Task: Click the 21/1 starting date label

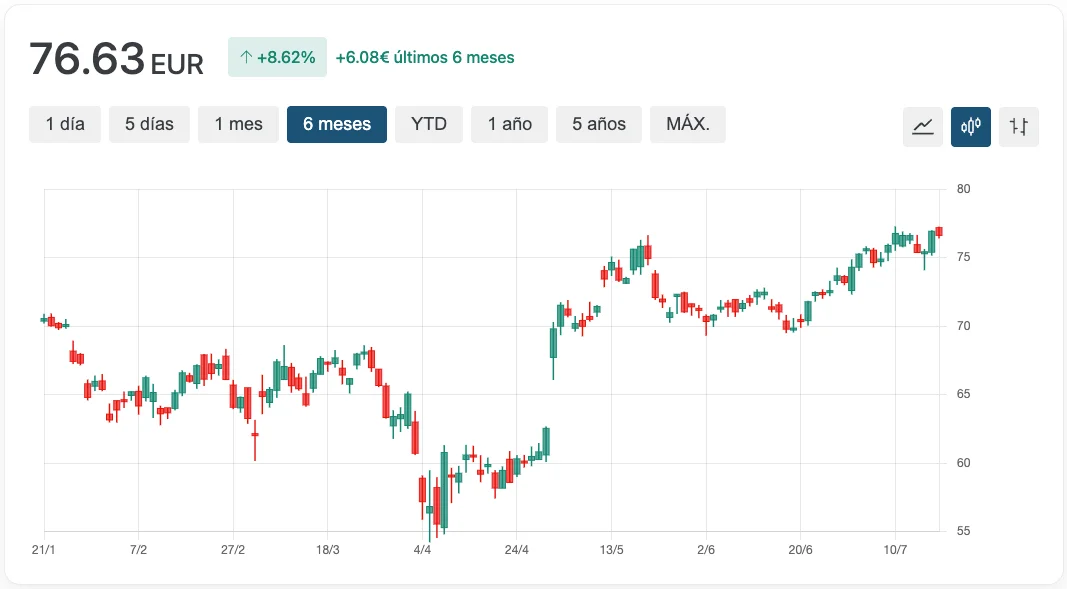Action: click(43, 550)
